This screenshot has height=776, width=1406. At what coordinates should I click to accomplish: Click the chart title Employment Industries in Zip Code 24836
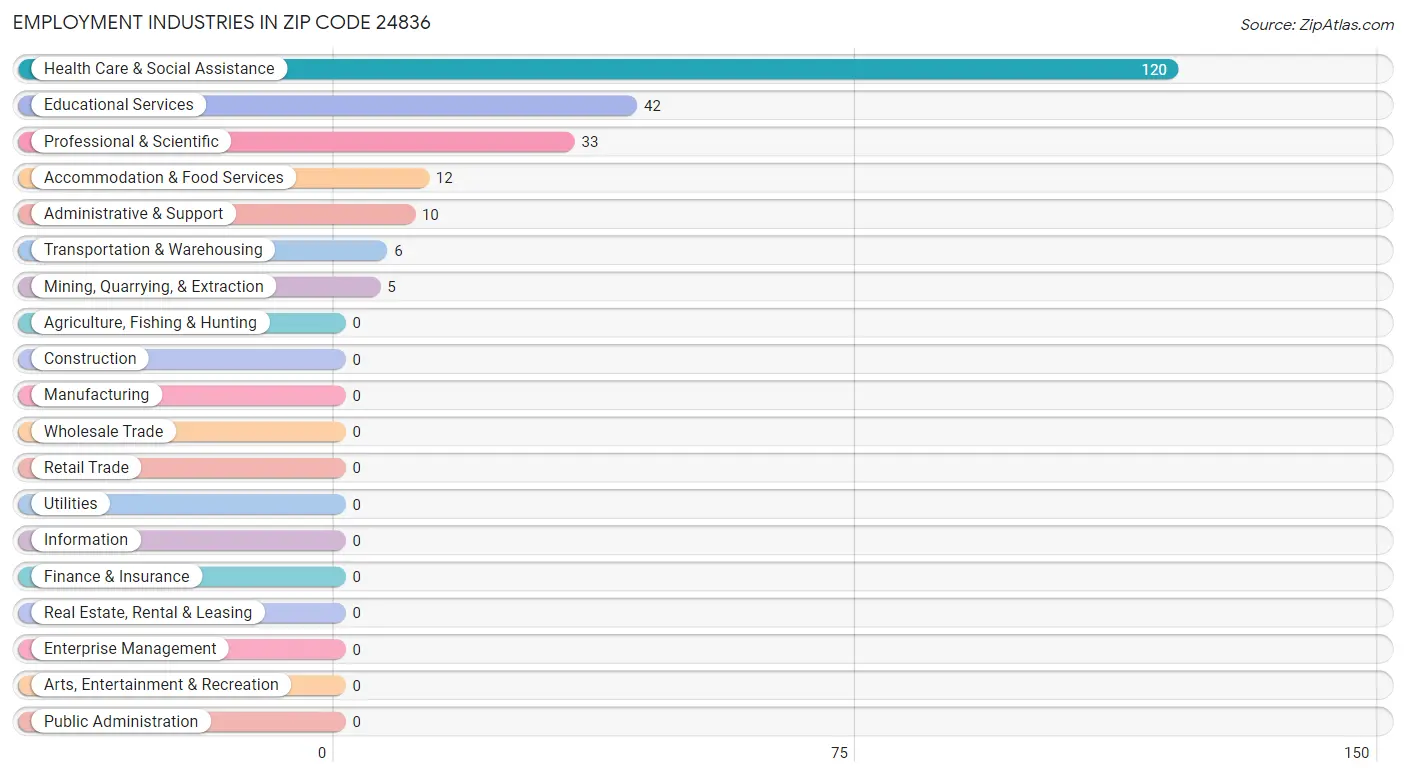[x=222, y=22]
